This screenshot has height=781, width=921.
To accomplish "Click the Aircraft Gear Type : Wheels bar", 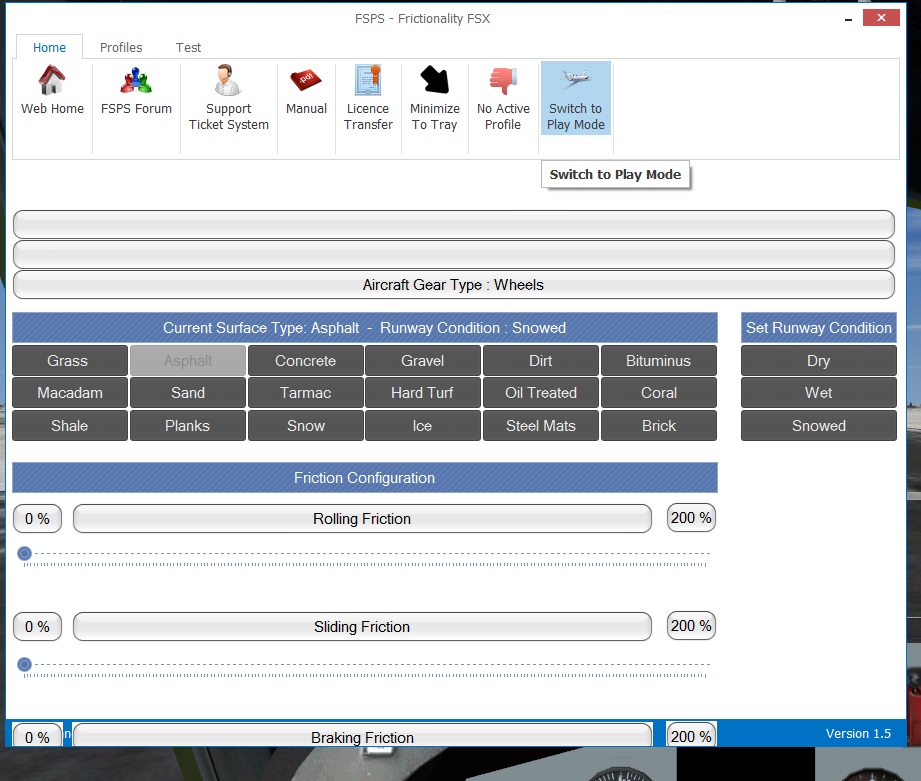I will [453, 285].
